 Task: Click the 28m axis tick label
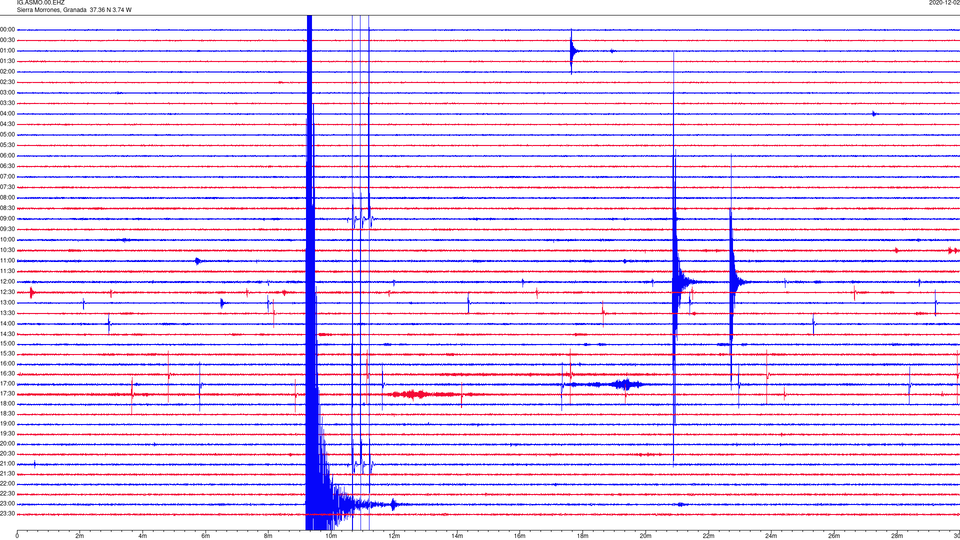click(x=897, y=536)
